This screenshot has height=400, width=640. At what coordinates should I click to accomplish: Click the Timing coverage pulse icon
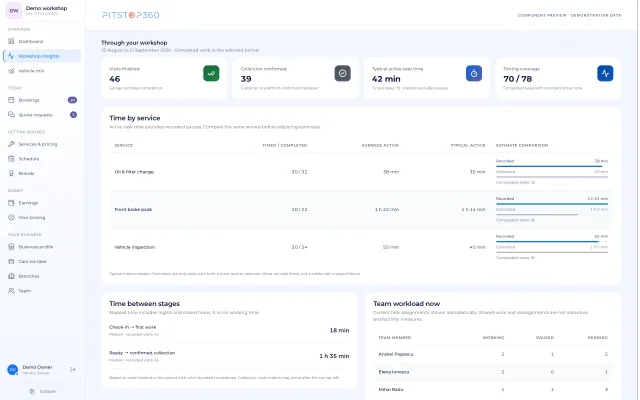605,73
